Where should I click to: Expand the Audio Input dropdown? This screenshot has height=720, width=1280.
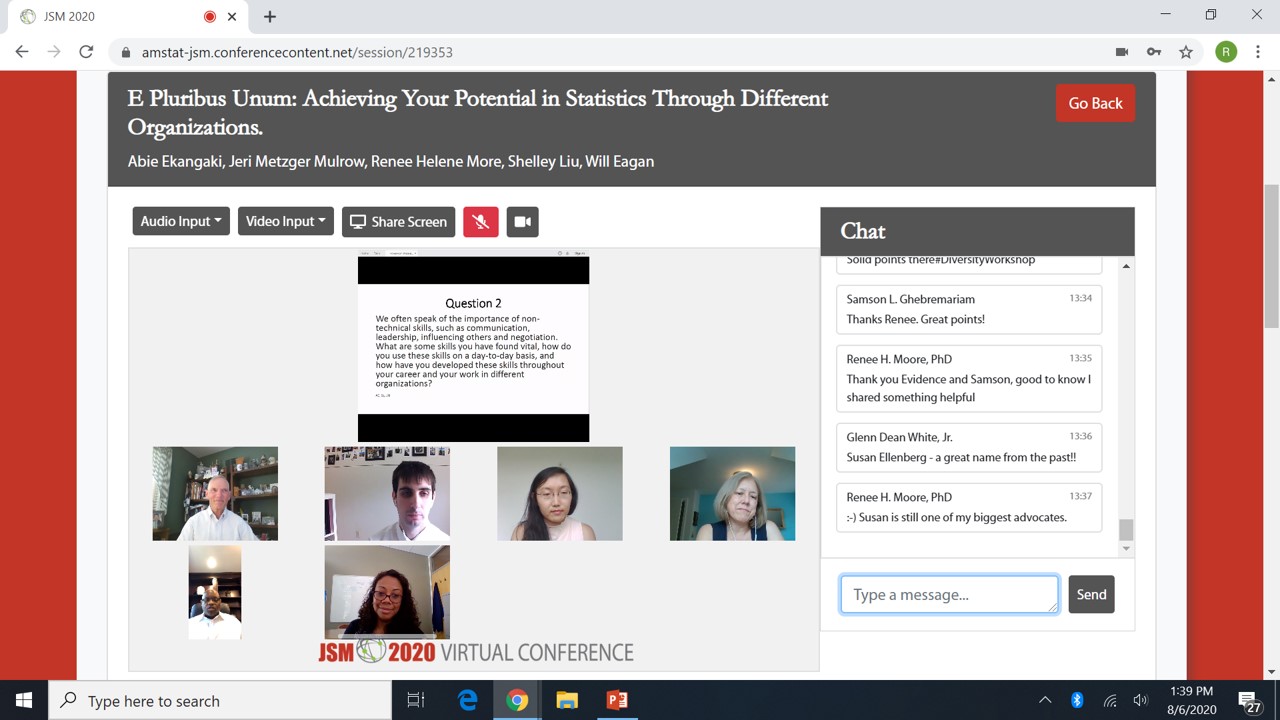pos(181,222)
